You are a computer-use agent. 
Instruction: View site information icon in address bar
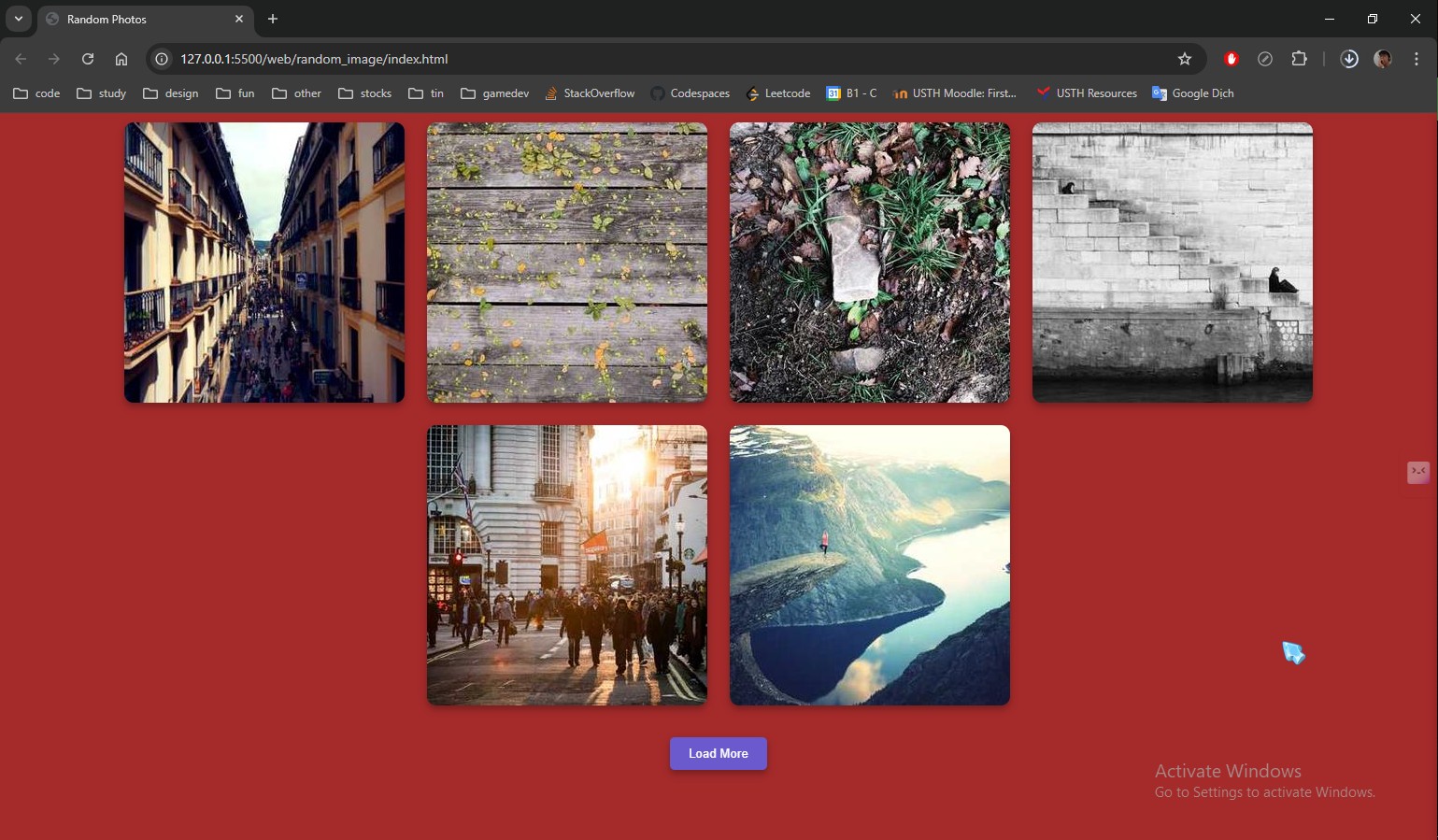(x=162, y=59)
